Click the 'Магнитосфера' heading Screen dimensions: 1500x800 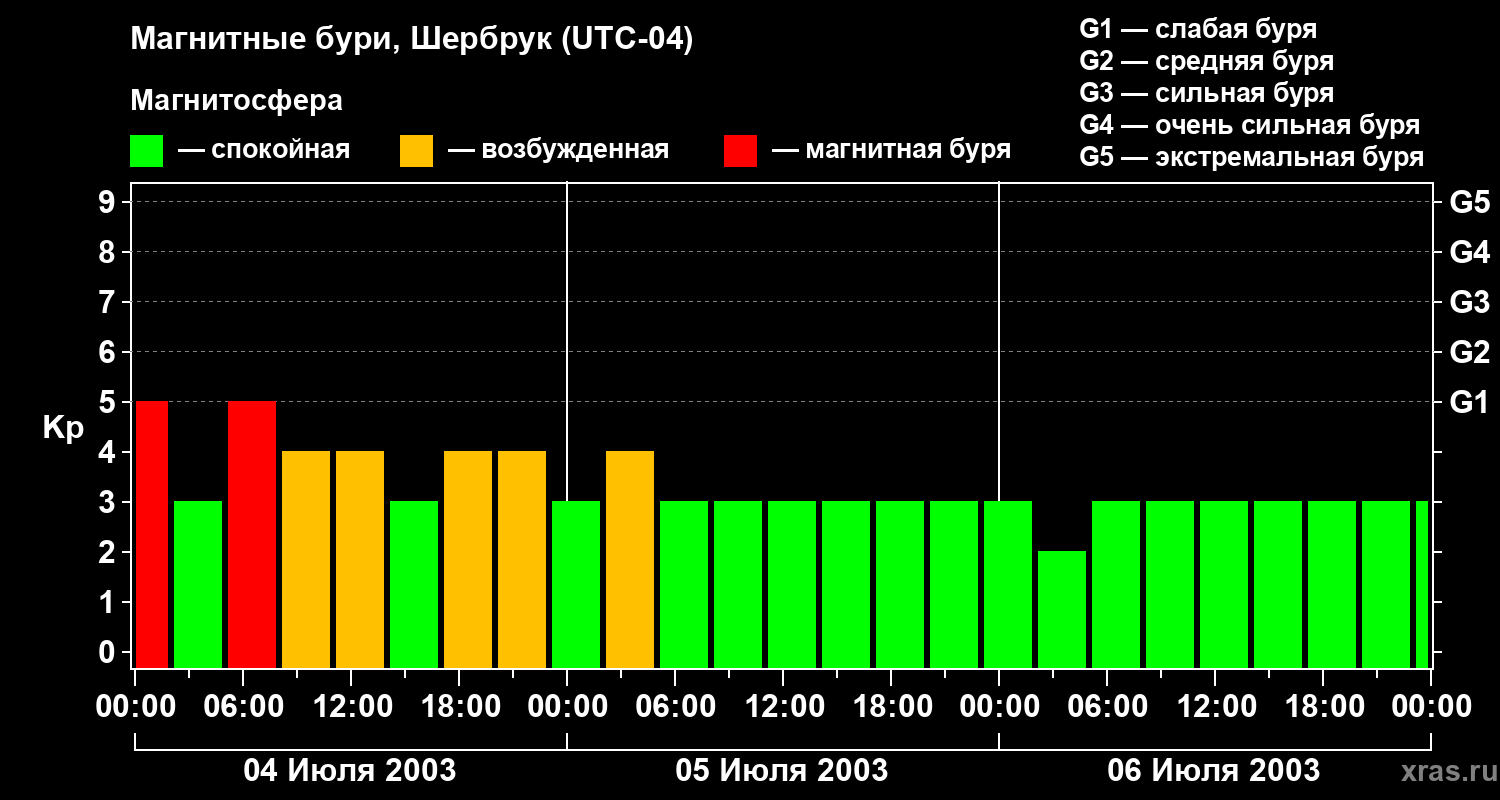tap(237, 101)
